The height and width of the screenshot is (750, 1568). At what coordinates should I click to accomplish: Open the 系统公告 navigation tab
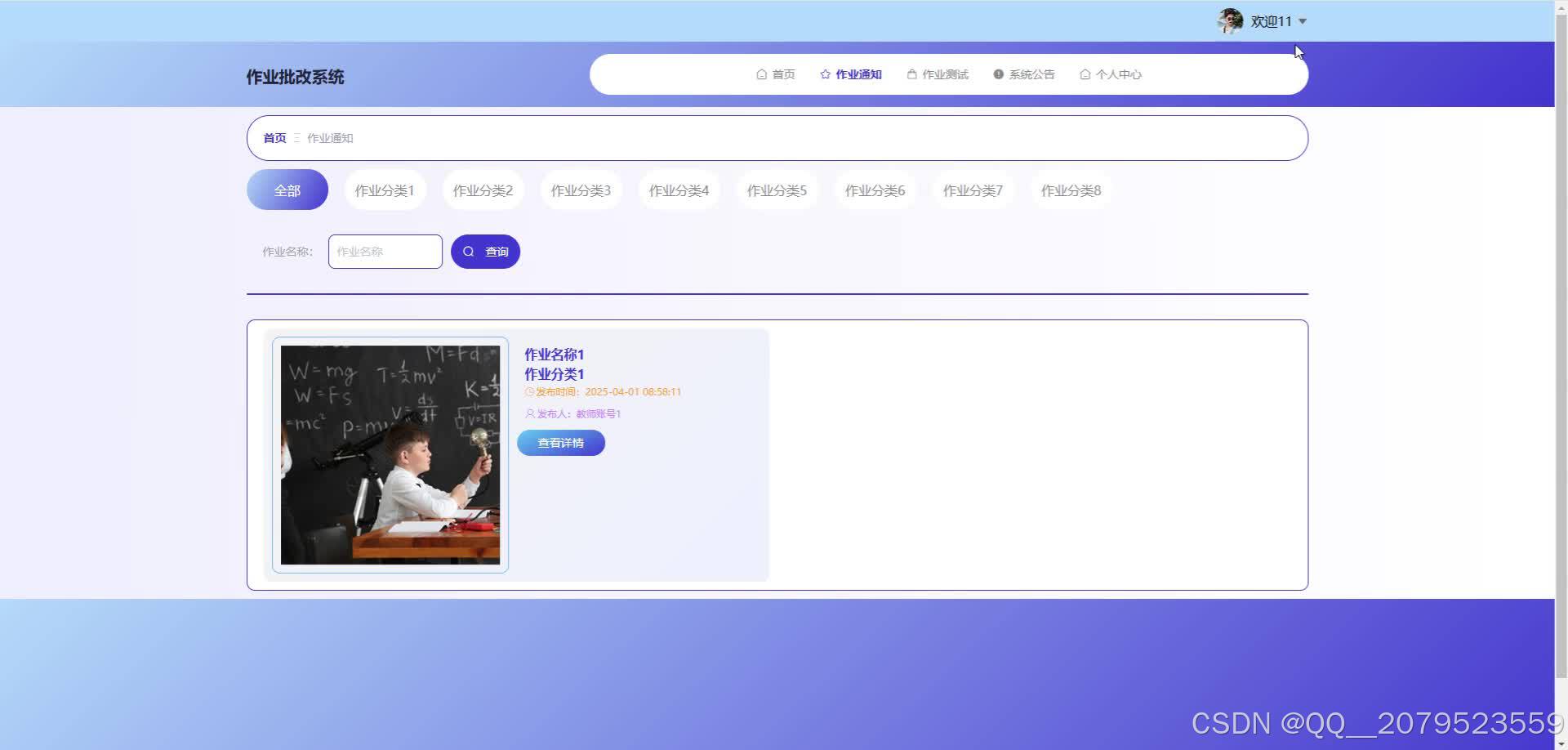[1024, 74]
